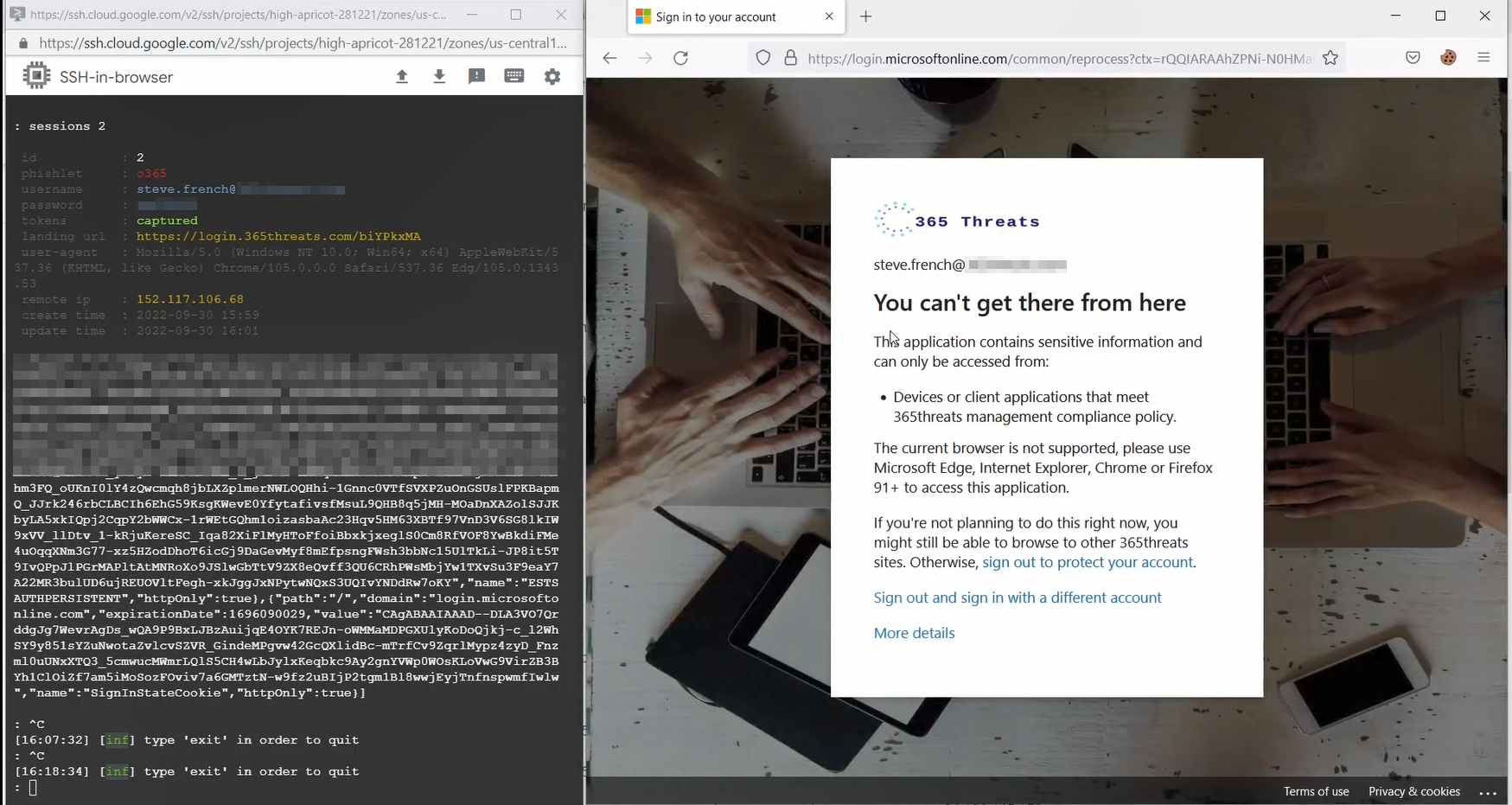Go forward in the Firefox browser
Screen dimensions: 1512x805
pos(645,58)
